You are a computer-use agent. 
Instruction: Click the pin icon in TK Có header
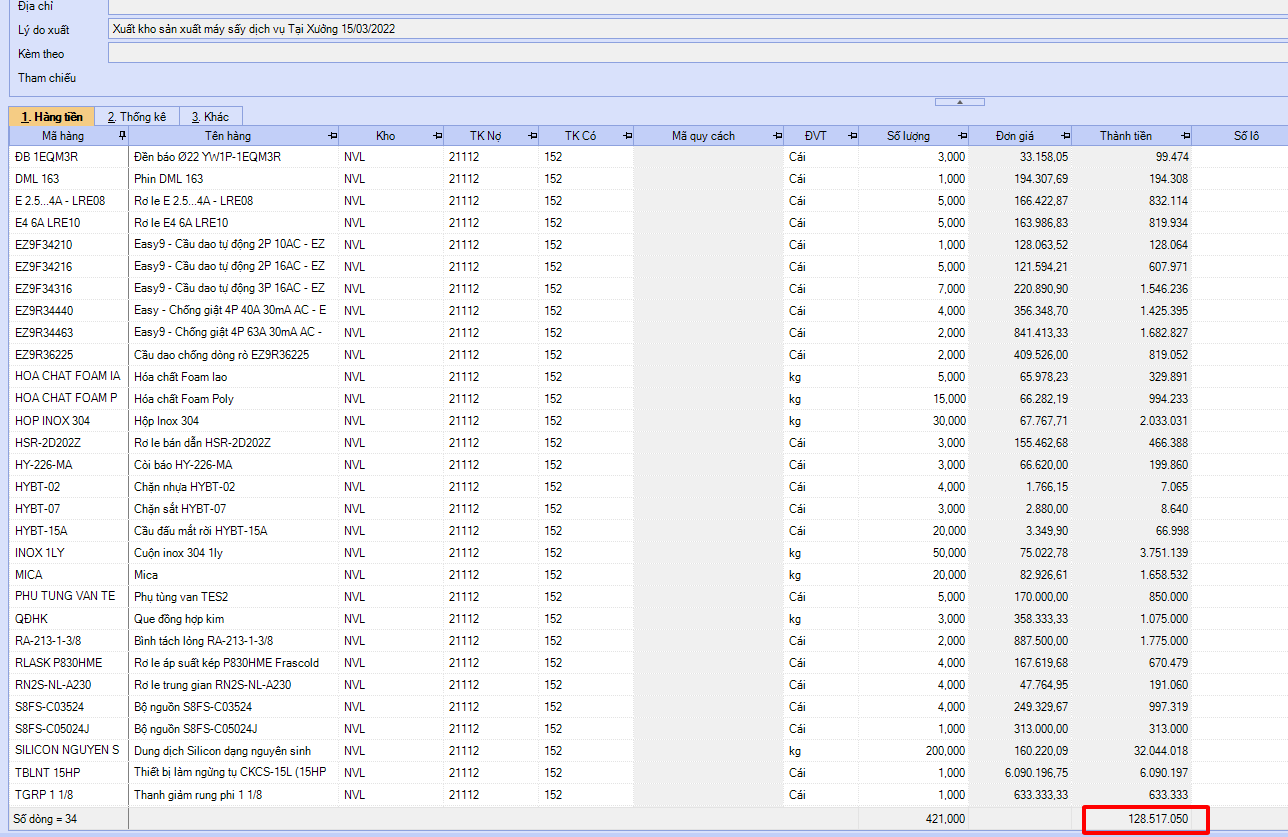(x=626, y=136)
